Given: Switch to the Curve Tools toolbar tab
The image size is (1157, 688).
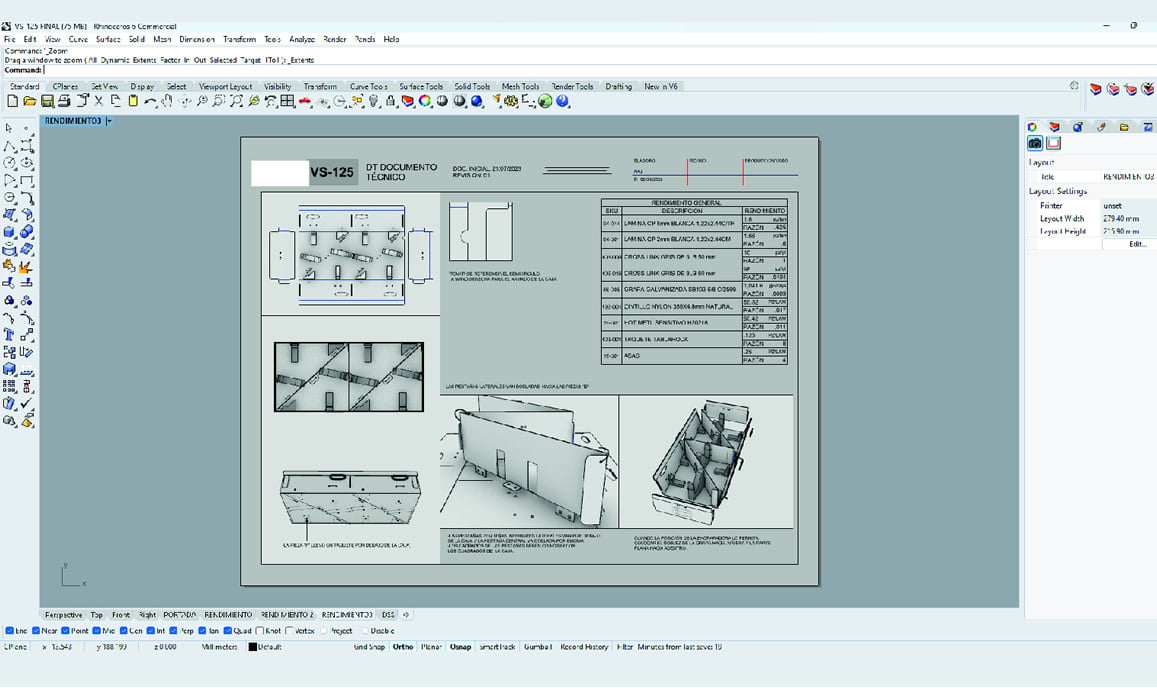Looking at the screenshot, I should click(368, 86).
